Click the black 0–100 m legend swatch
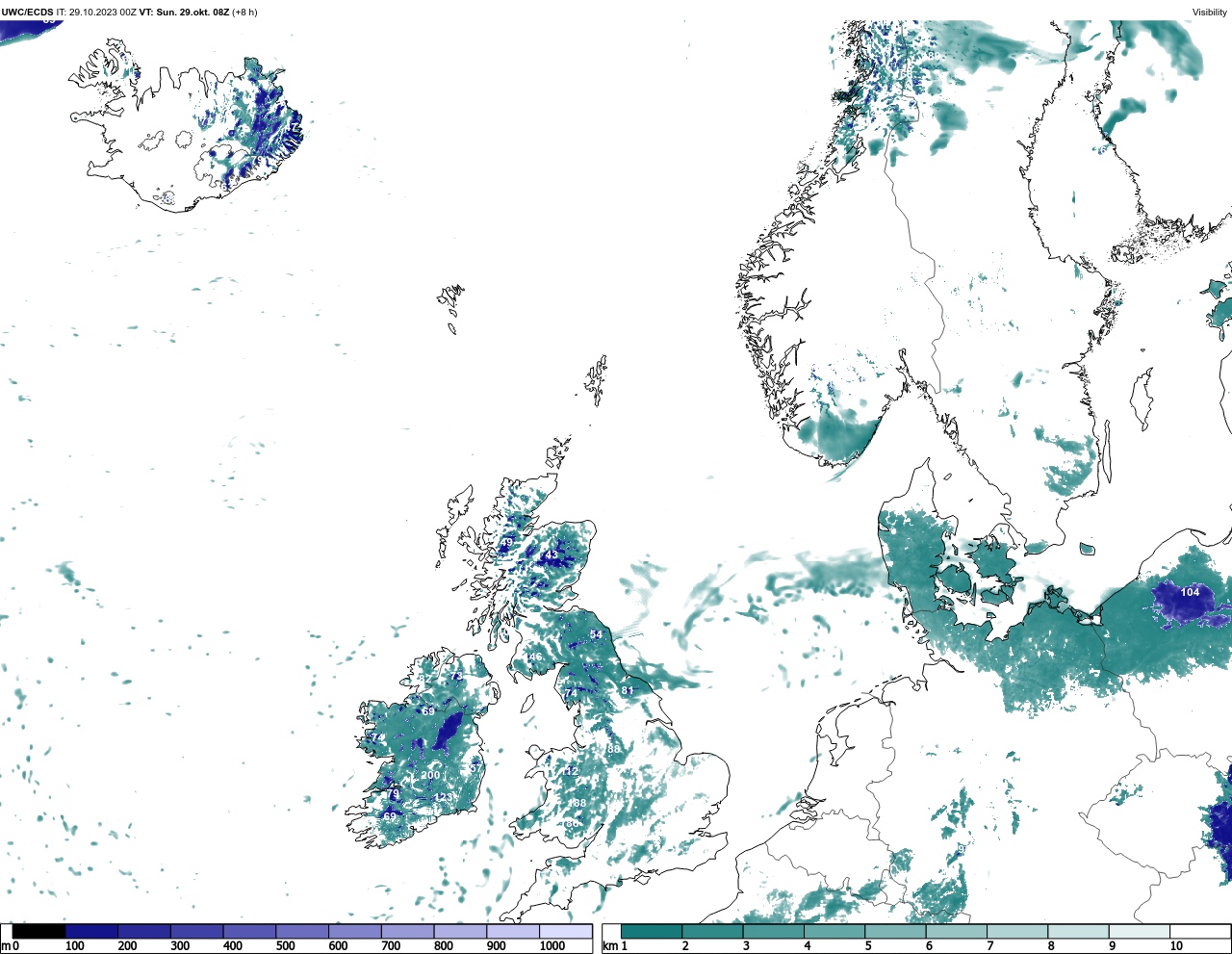The image size is (1232, 954). pos(38,932)
